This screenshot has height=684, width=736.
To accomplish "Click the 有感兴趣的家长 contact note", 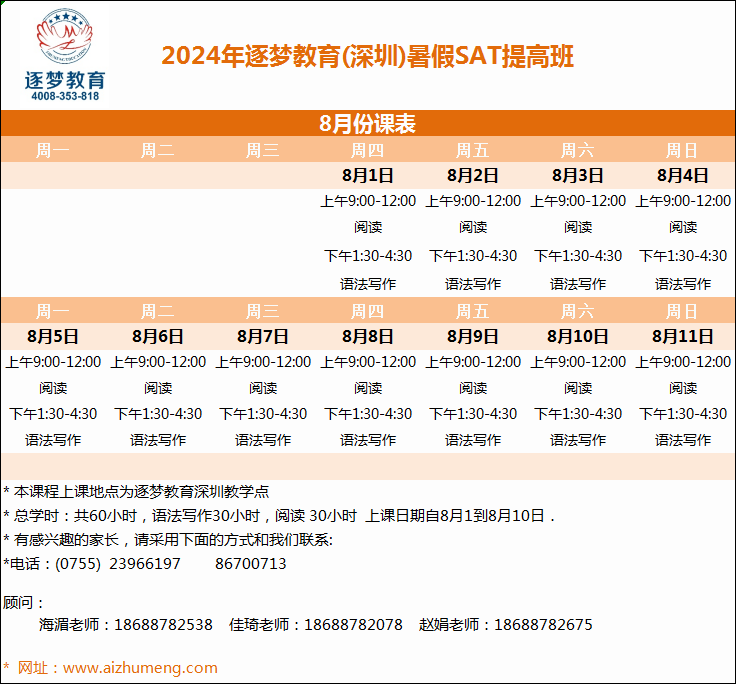I will [168, 540].
